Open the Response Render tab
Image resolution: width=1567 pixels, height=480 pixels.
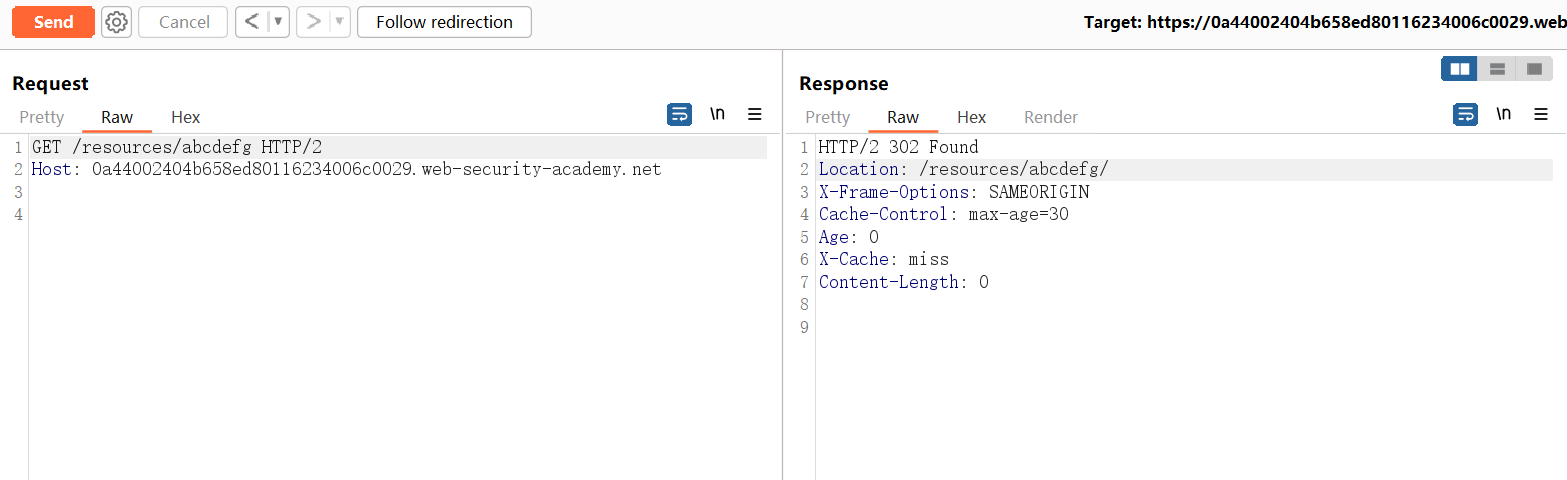pos(1051,117)
